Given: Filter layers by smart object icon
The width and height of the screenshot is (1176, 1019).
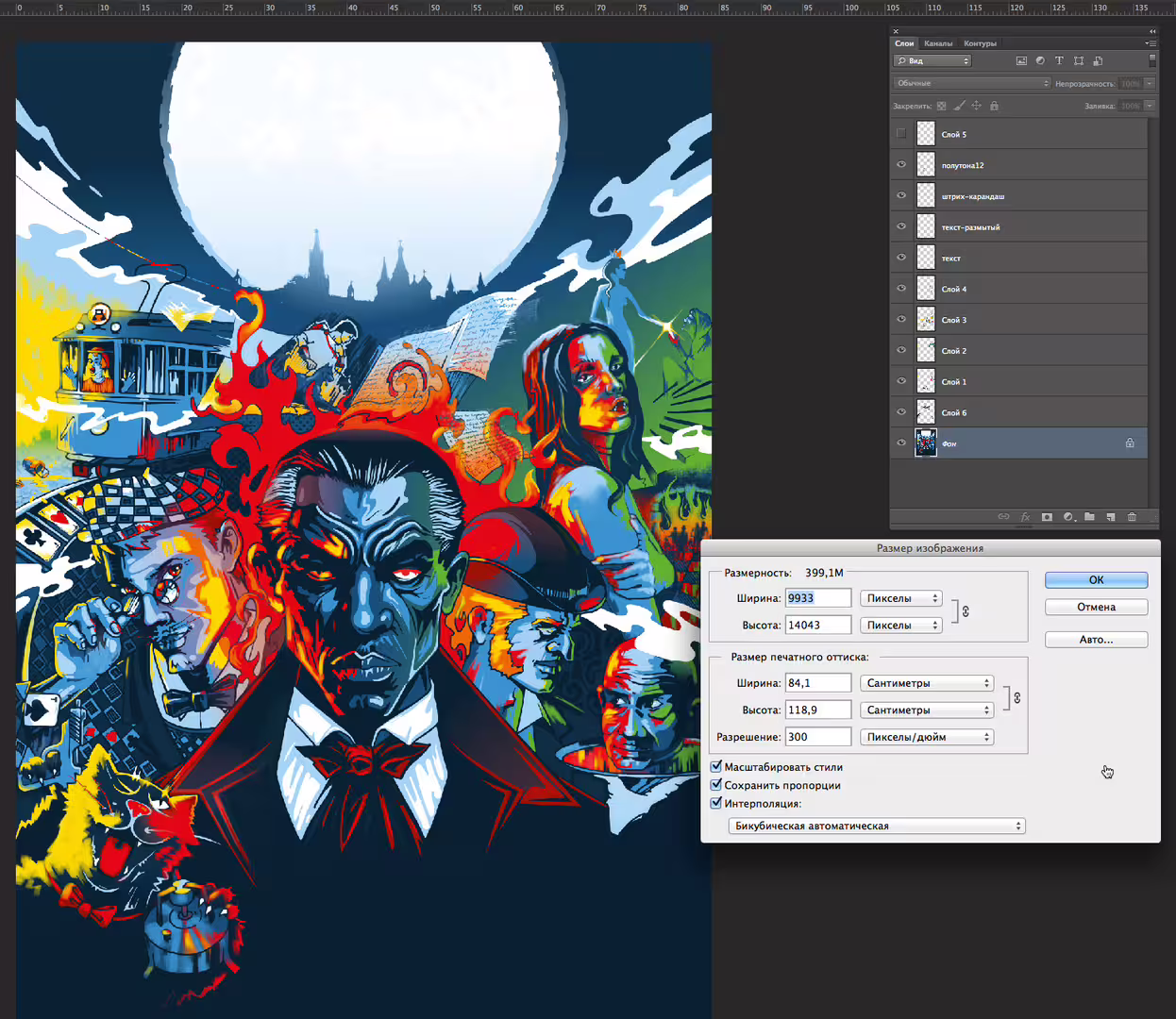Looking at the screenshot, I should pyautogui.click(x=1098, y=60).
